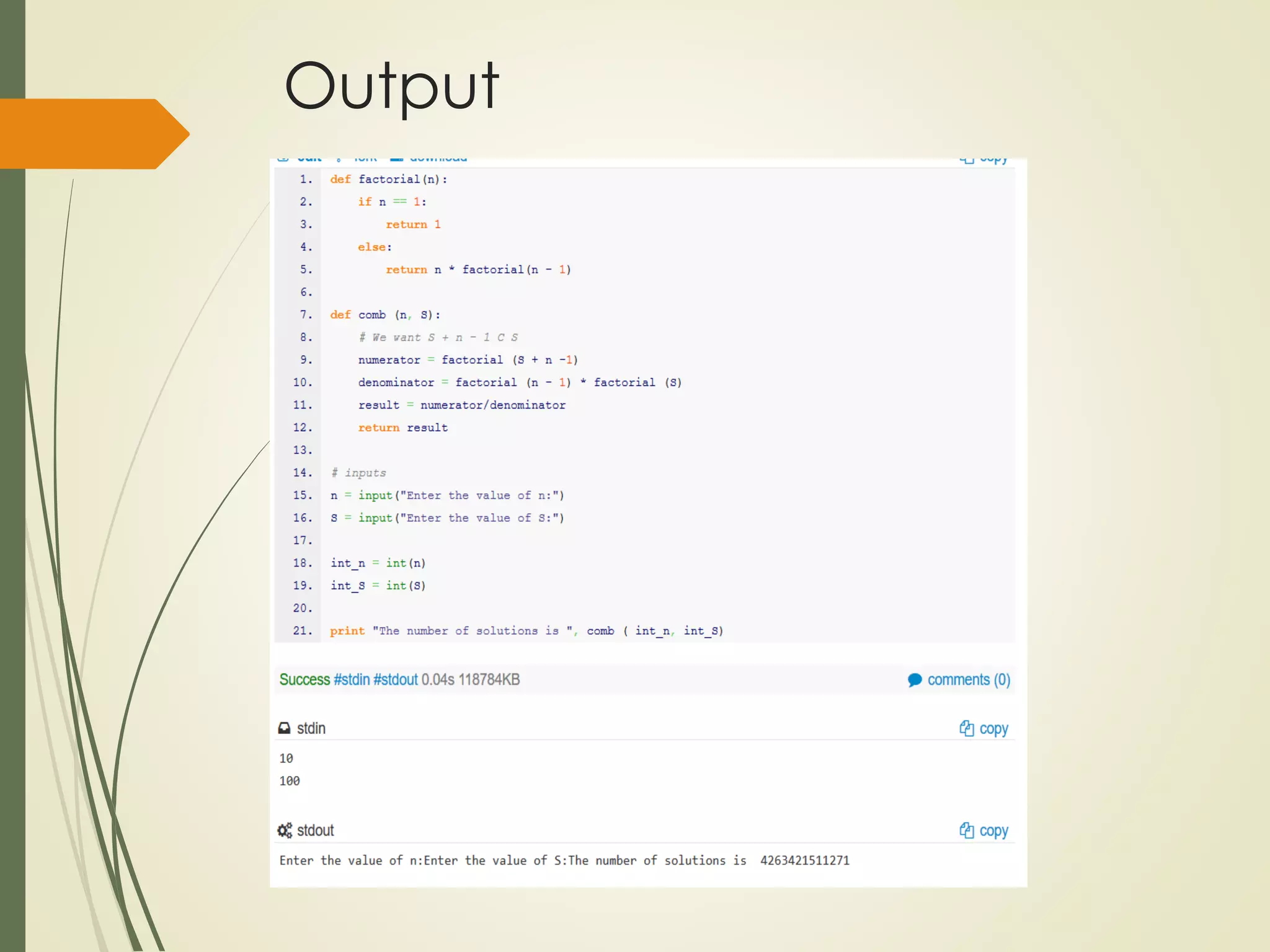Click the stdin value '10'
This screenshot has width=1270, height=952.
(x=286, y=759)
